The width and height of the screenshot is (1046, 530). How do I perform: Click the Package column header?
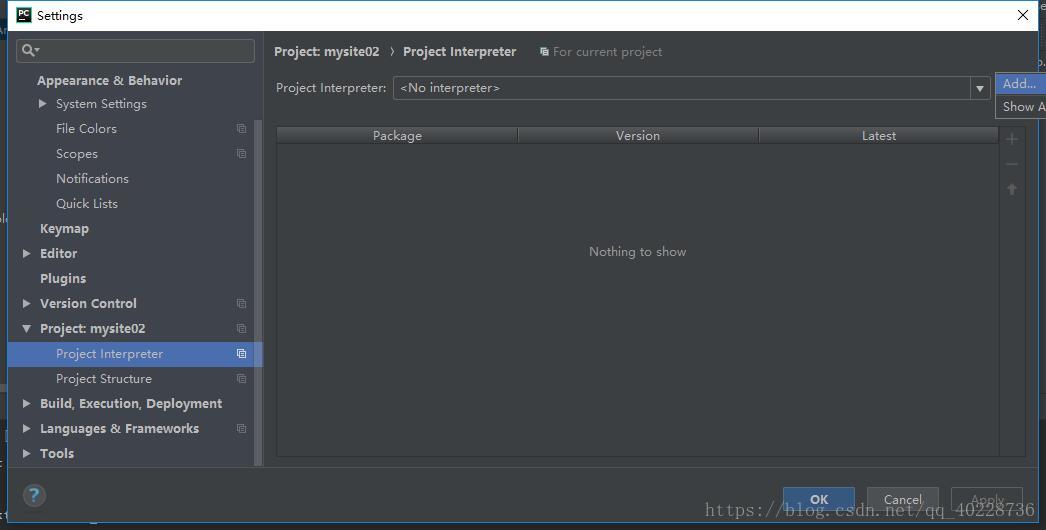397,136
